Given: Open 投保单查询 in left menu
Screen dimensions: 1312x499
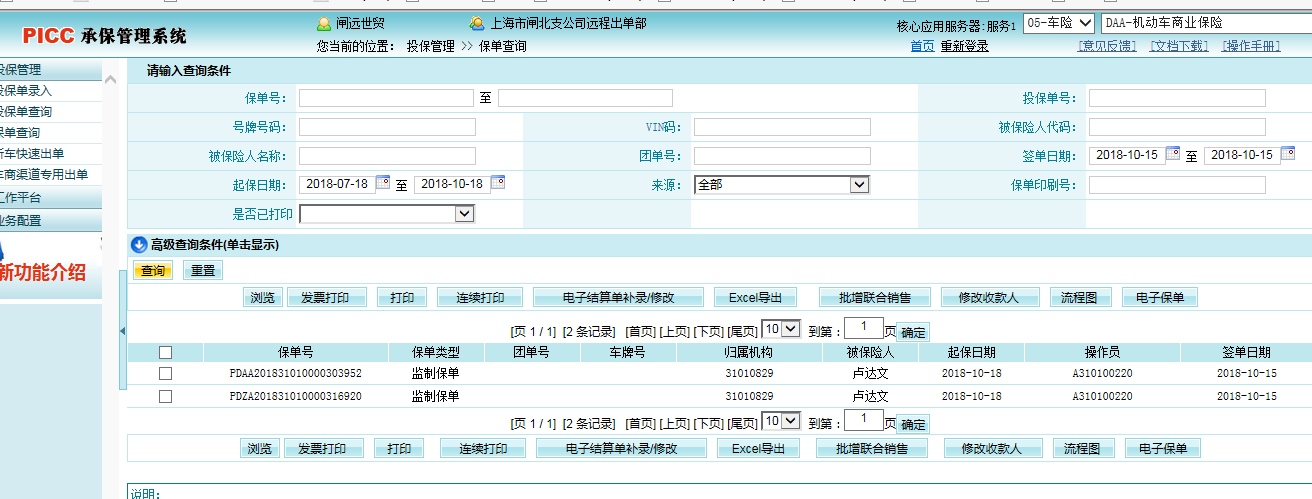Looking at the screenshot, I should (x=25, y=112).
